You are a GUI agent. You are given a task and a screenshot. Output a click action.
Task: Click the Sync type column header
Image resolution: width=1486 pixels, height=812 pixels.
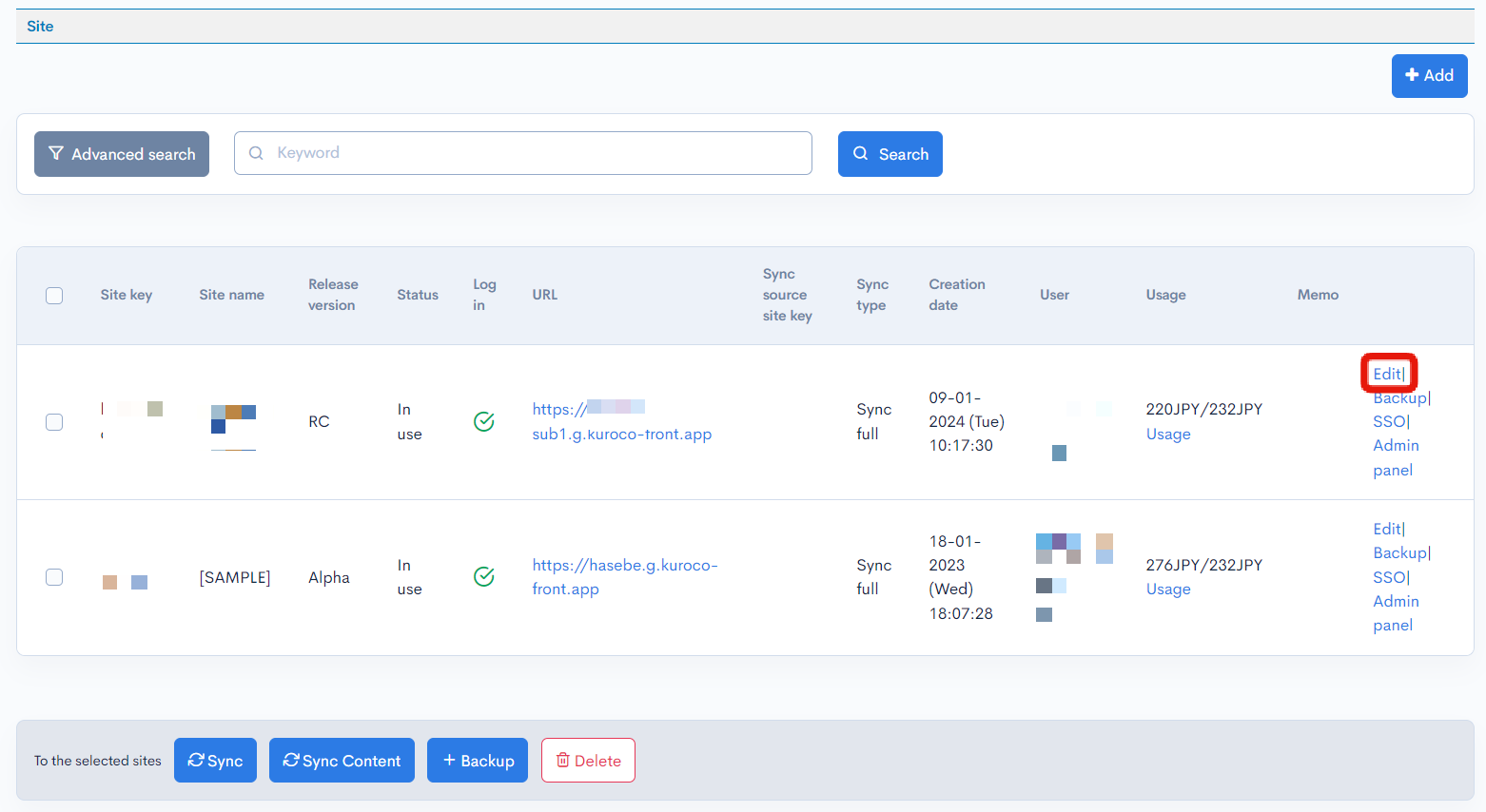(x=872, y=295)
